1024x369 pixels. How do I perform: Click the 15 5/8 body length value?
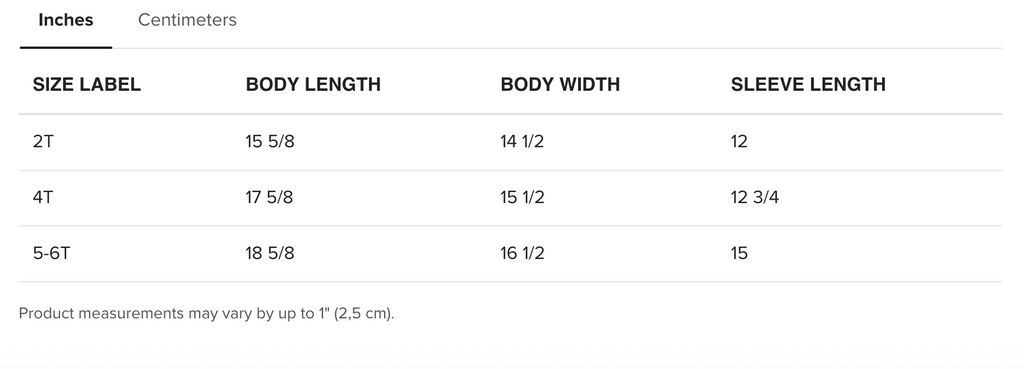(270, 141)
